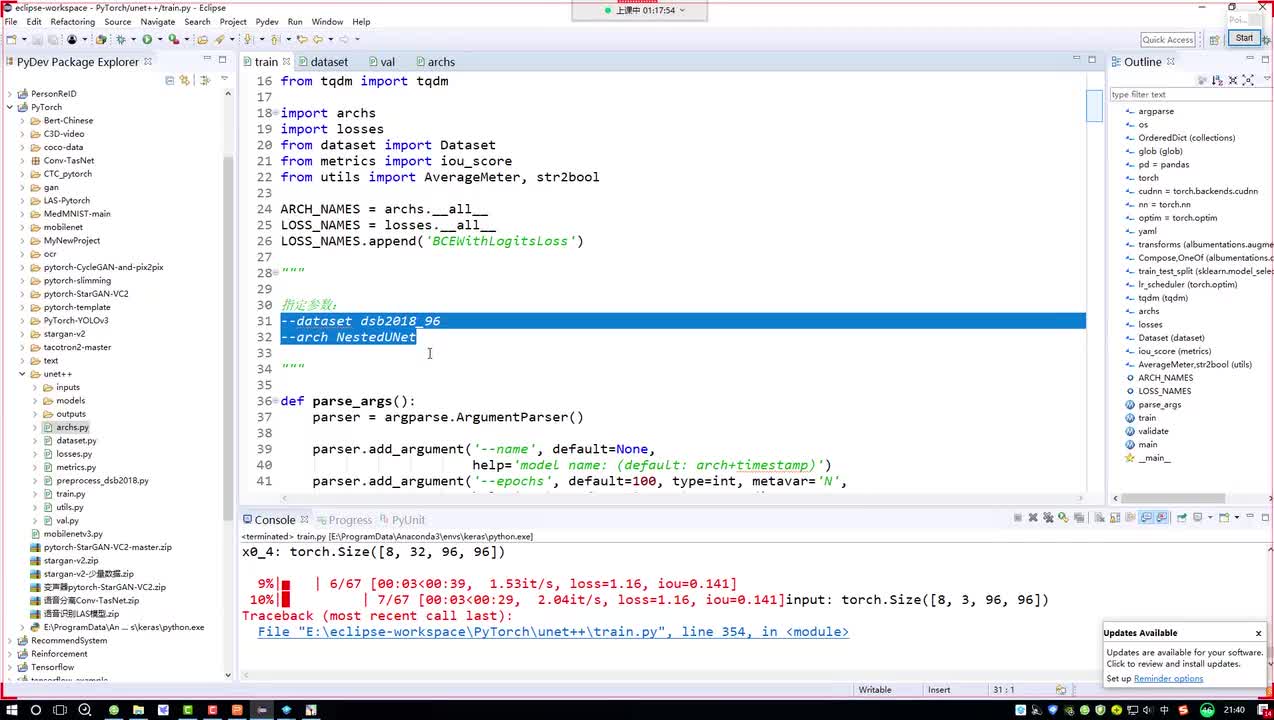Toggle Console scroll lock icon
Image resolution: width=1274 pixels, height=720 pixels.
point(1115,518)
